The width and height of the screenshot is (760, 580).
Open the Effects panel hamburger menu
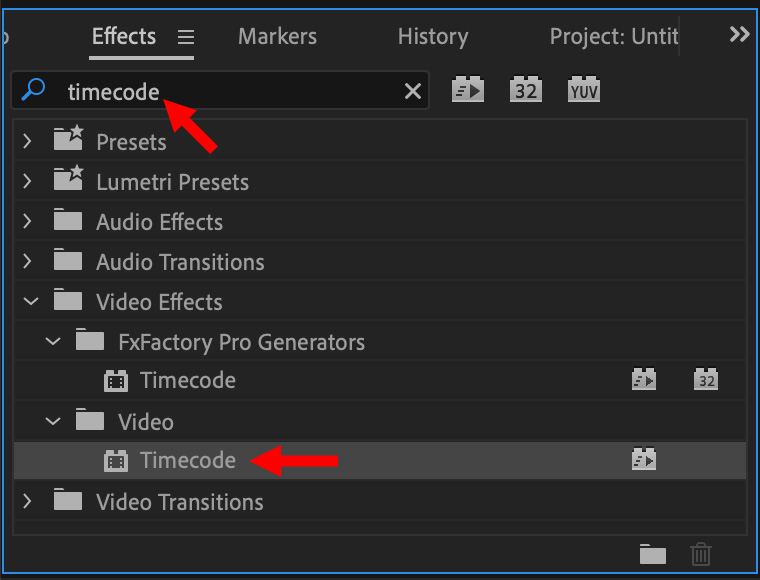pos(186,37)
